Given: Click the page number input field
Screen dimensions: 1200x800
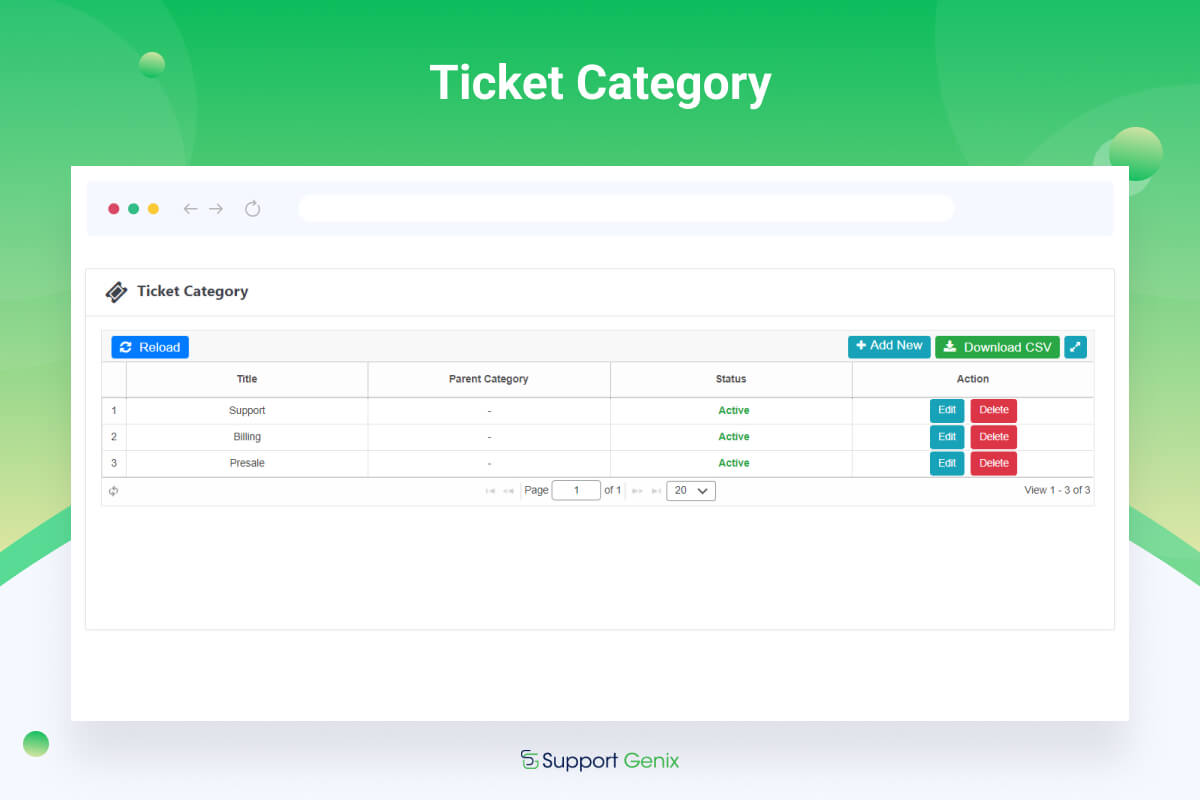Looking at the screenshot, I should 576,491.
